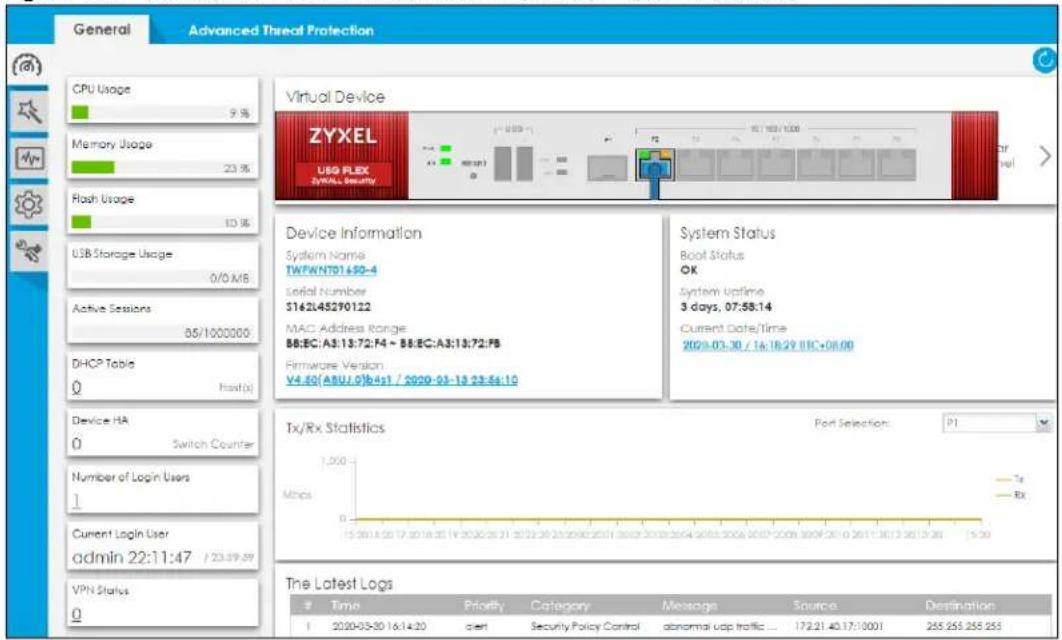Image resolution: width=1062 pixels, height=640 pixels.
Task: Click the USB ports on the virtual device
Action: (x=513, y=163)
